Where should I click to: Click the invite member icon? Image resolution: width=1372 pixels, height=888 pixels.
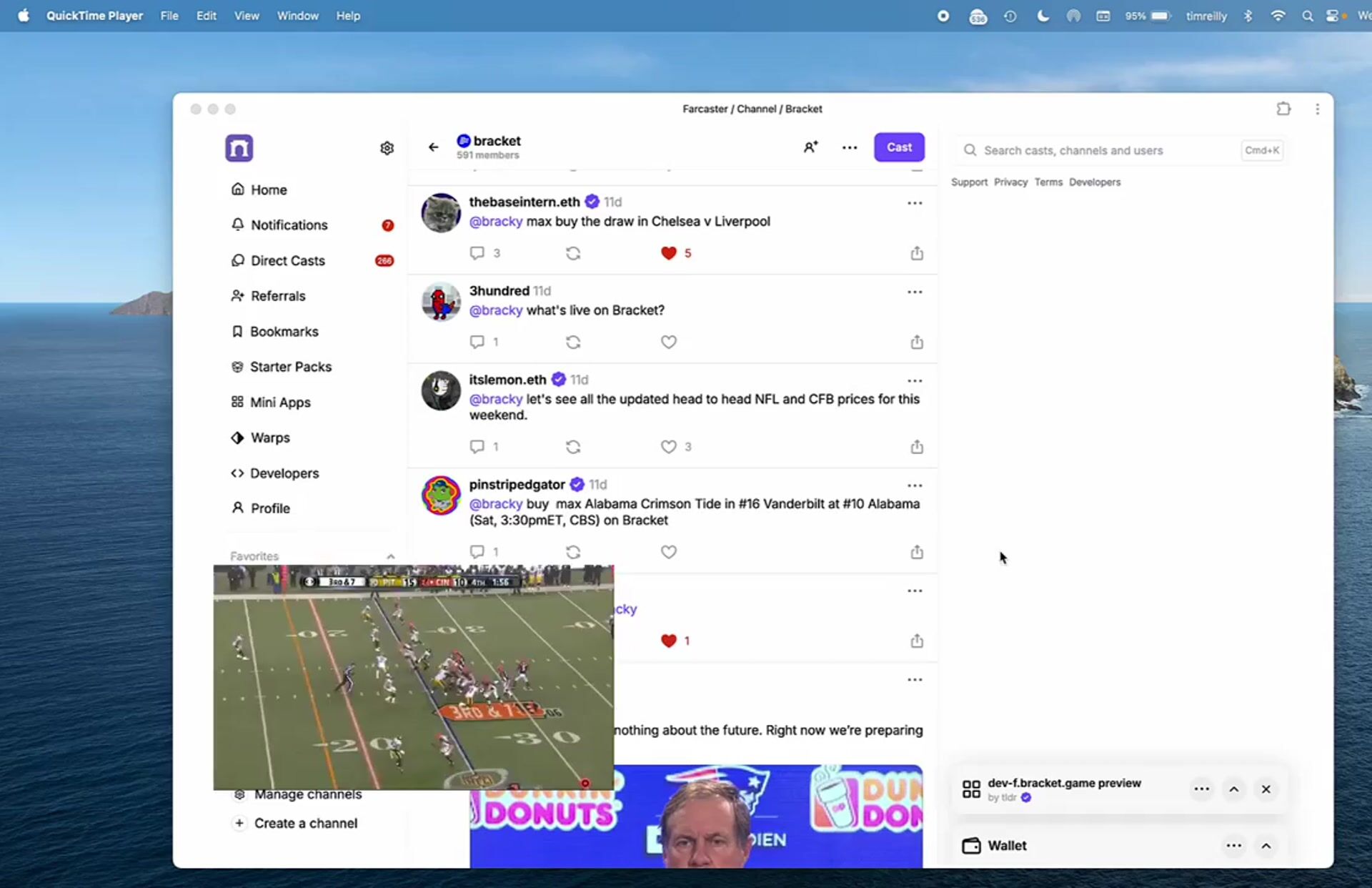[x=810, y=147]
